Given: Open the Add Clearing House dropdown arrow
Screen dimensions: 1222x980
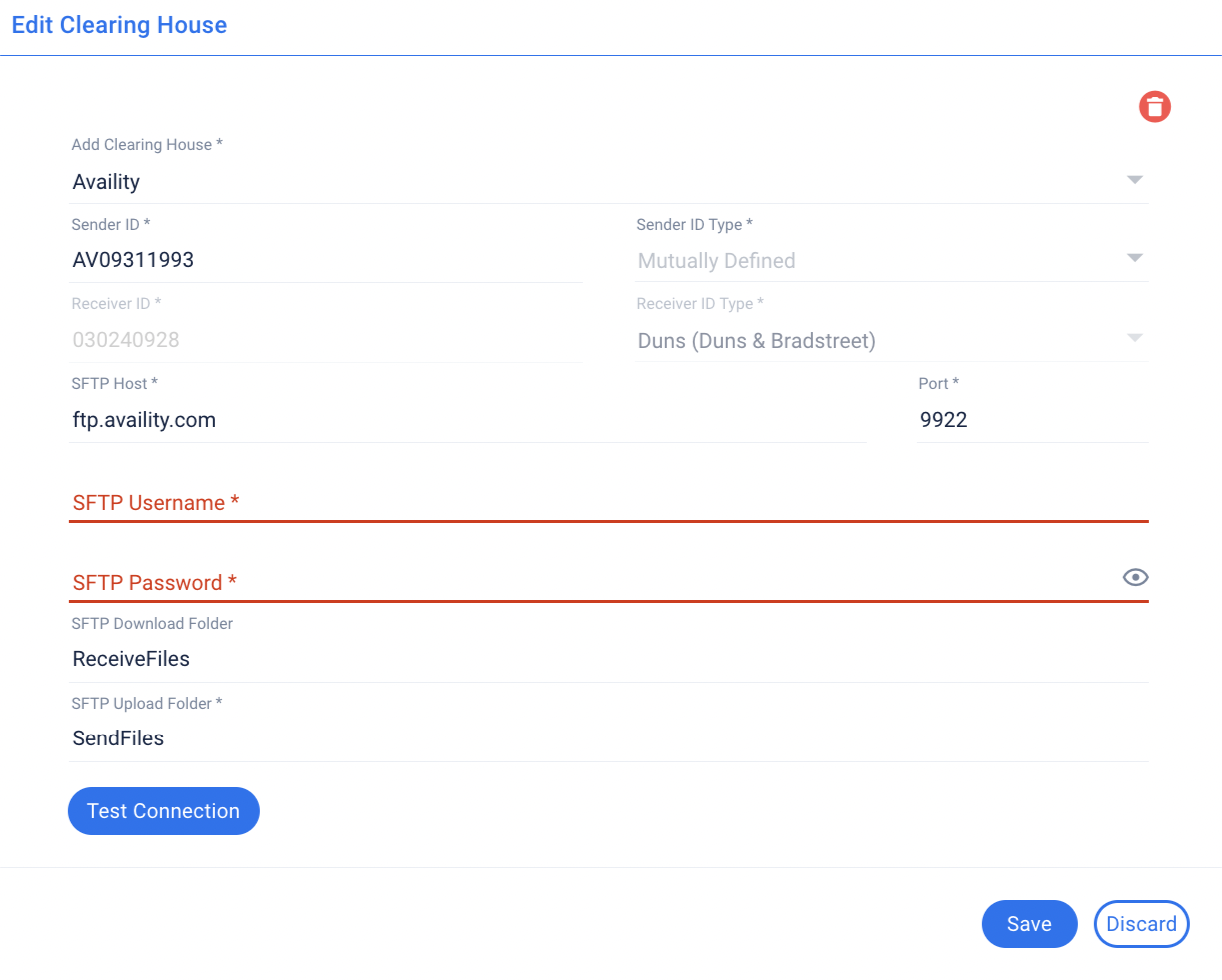Looking at the screenshot, I should tap(1134, 180).
